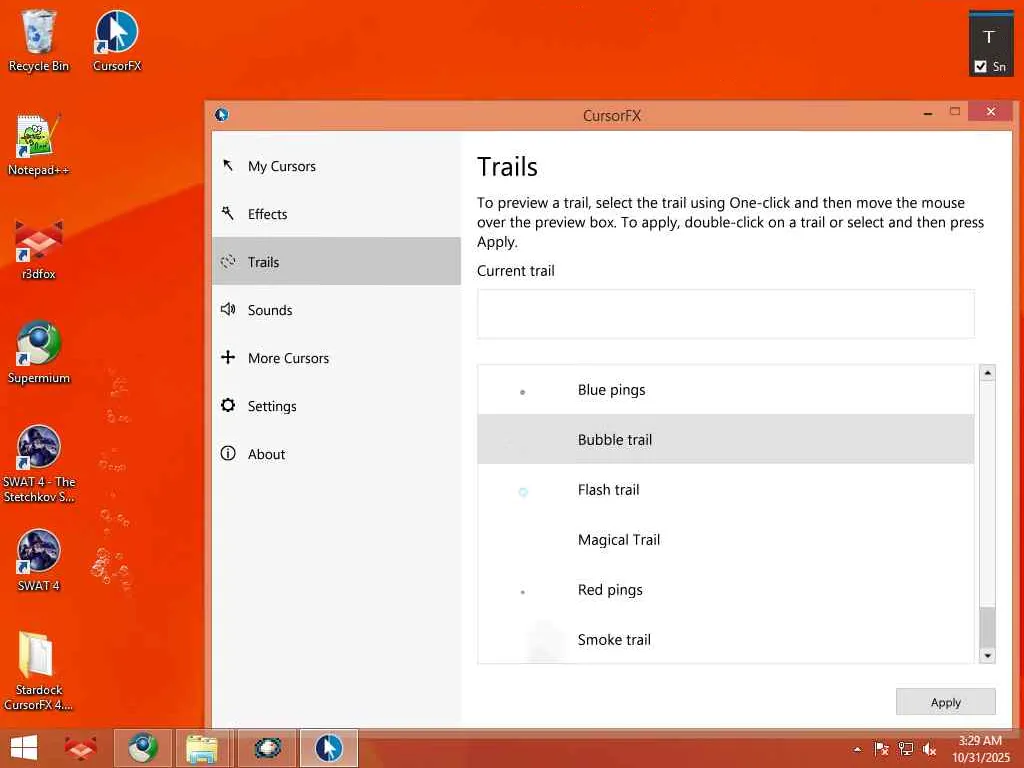Minimize the CursorFX window
Image resolution: width=1024 pixels, height=768 pixels.
(927, 112)
